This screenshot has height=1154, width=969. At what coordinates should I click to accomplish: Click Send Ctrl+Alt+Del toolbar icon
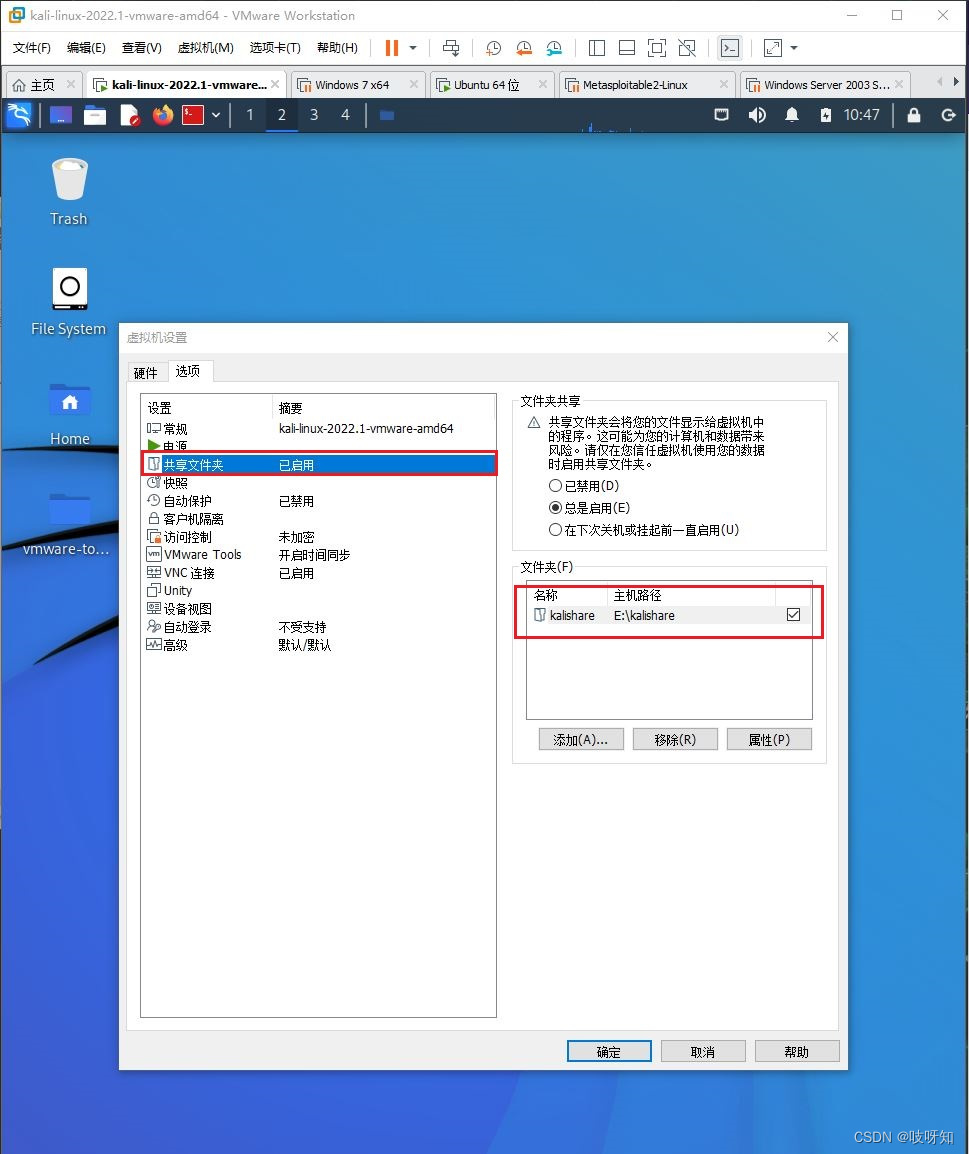coord(451,48)
